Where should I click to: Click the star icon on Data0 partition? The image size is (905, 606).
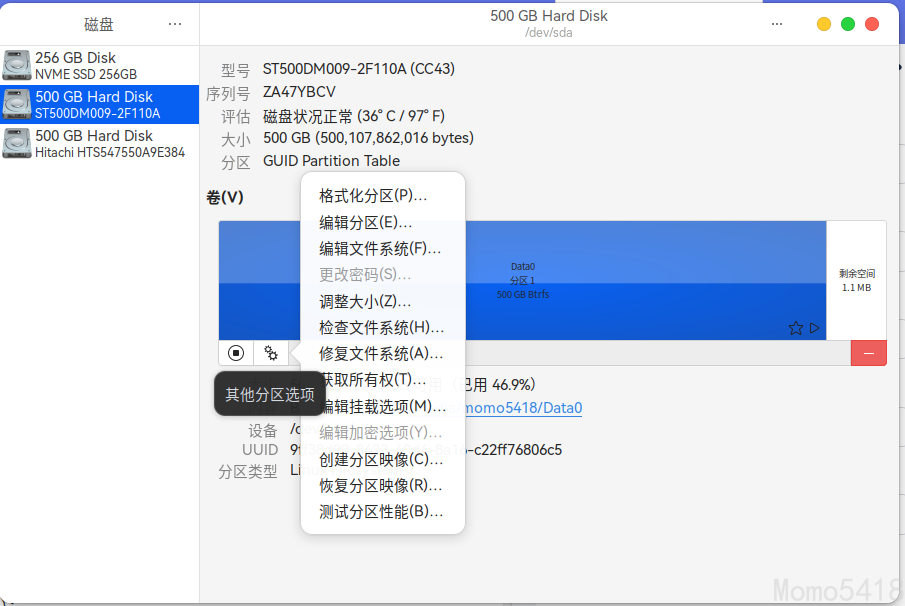tap(796, 328)
